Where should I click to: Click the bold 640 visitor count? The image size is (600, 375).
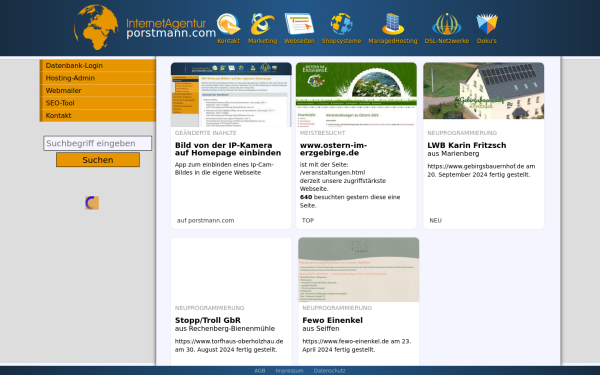[306, 197]
